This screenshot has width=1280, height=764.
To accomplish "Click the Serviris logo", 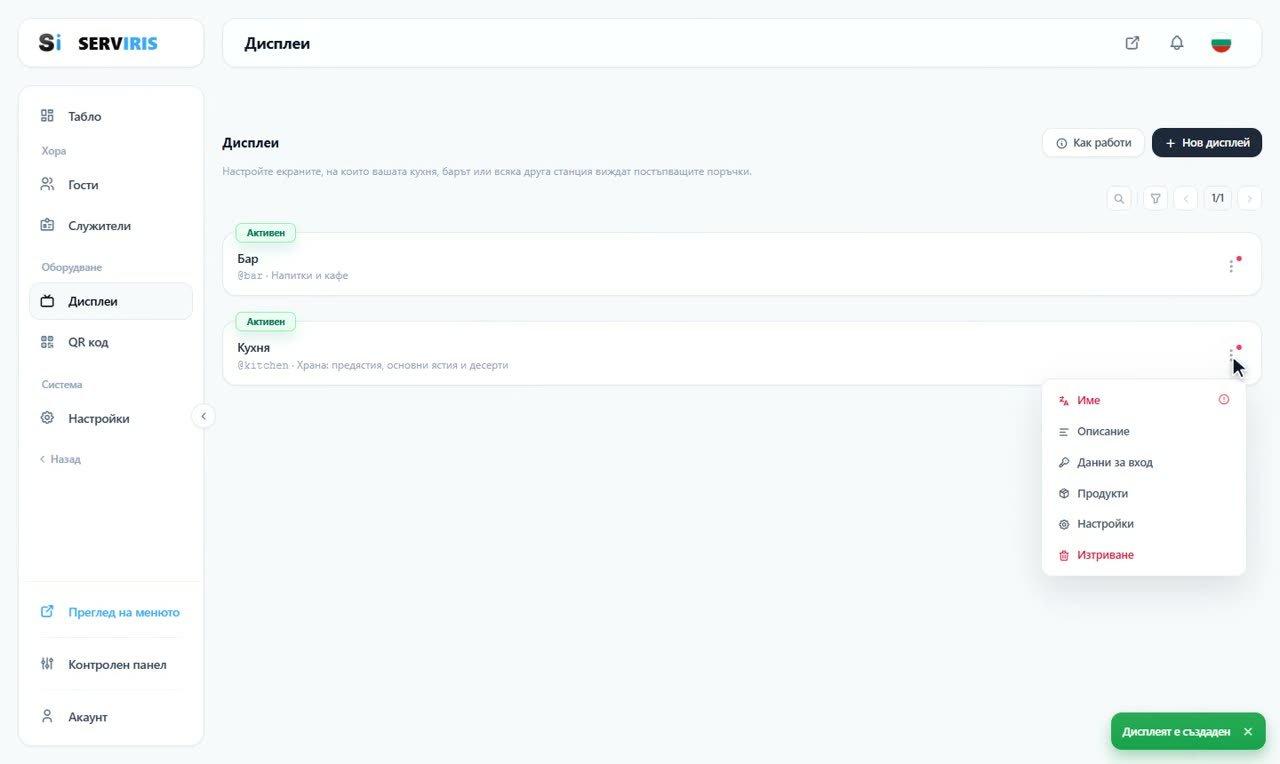I will pos(98,43).
